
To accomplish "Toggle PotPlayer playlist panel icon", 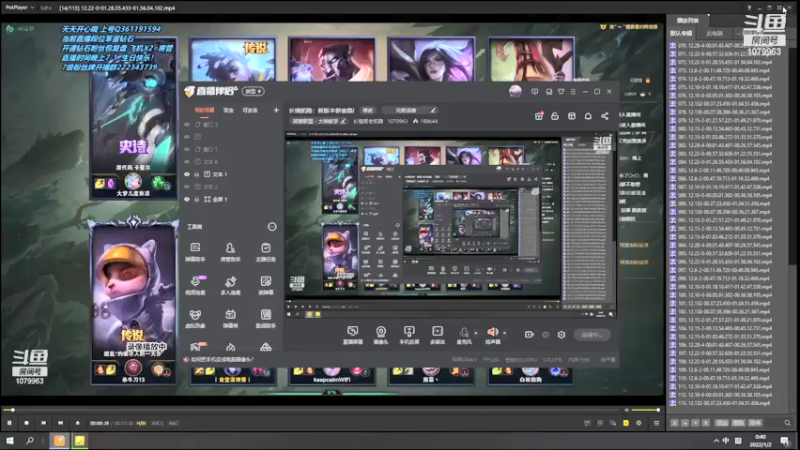I will [657, 423].
